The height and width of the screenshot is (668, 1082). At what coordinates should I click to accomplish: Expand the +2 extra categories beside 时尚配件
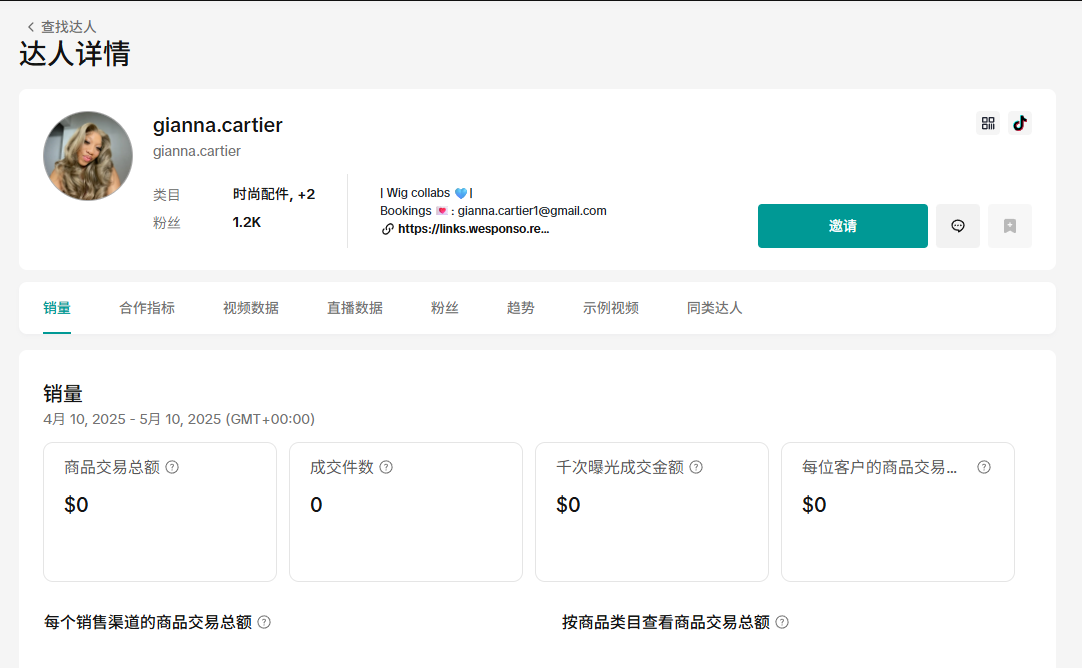(x=305, y=194)
